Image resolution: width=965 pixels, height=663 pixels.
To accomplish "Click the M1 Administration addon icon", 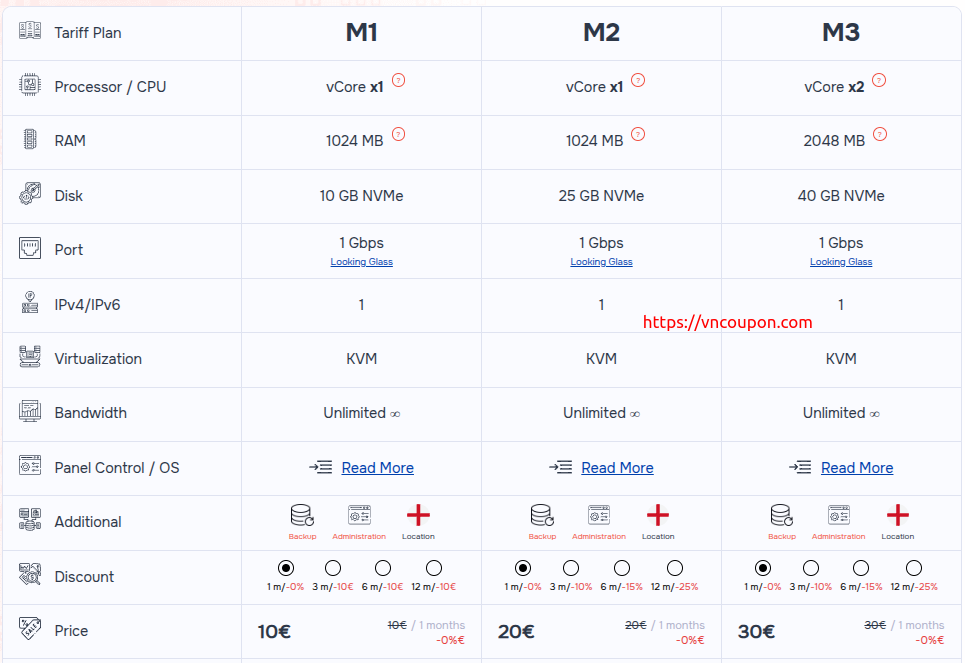I will [359, 515].
